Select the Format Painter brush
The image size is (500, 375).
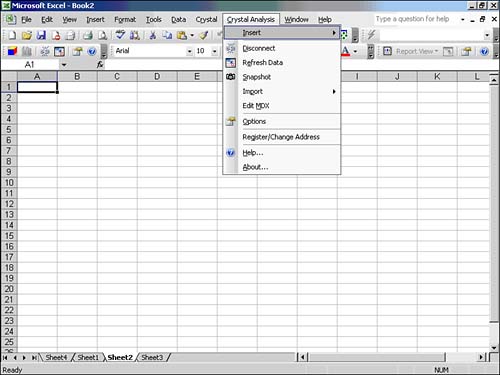pos(204,35)
